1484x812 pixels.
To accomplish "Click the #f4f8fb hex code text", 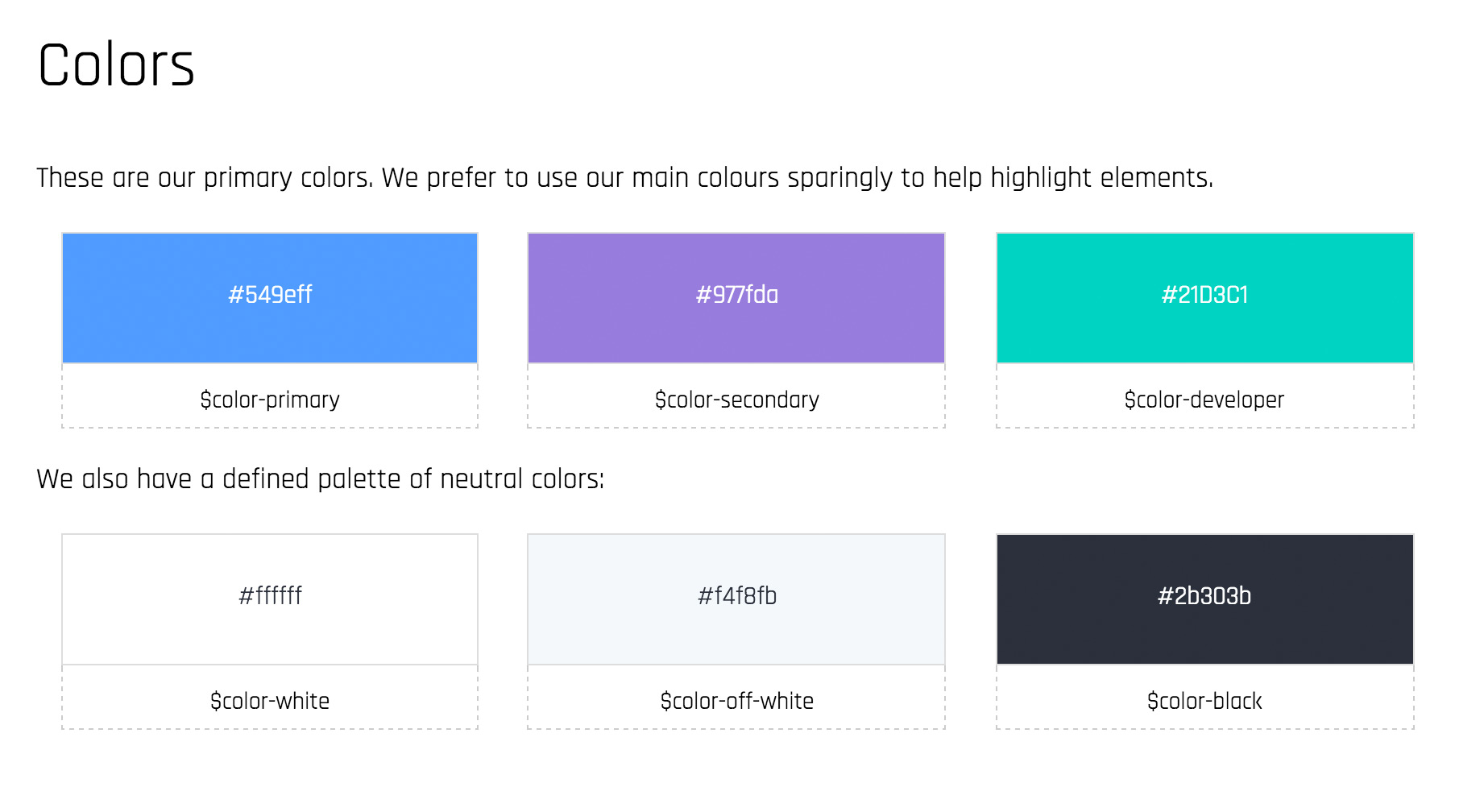I will click(x=736, y=596).
